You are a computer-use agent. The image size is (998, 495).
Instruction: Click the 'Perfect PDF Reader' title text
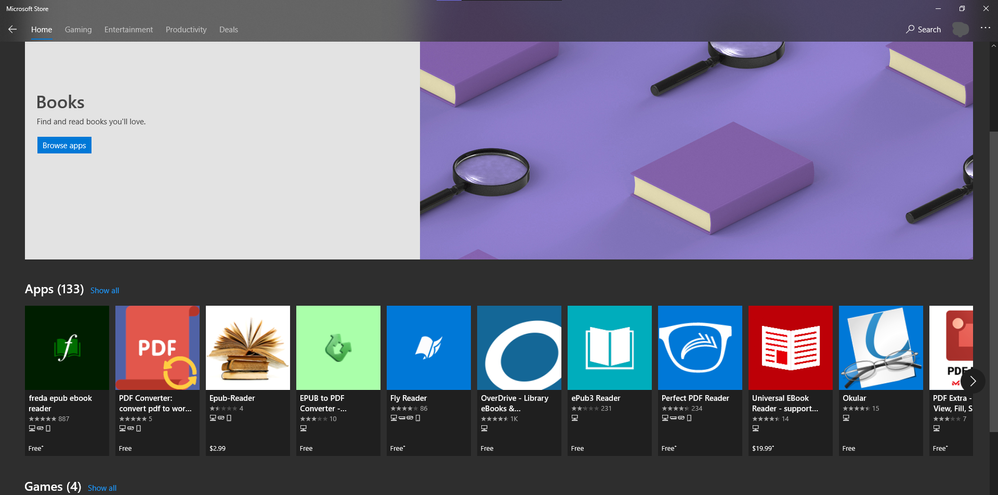click(x=695, y=398)
